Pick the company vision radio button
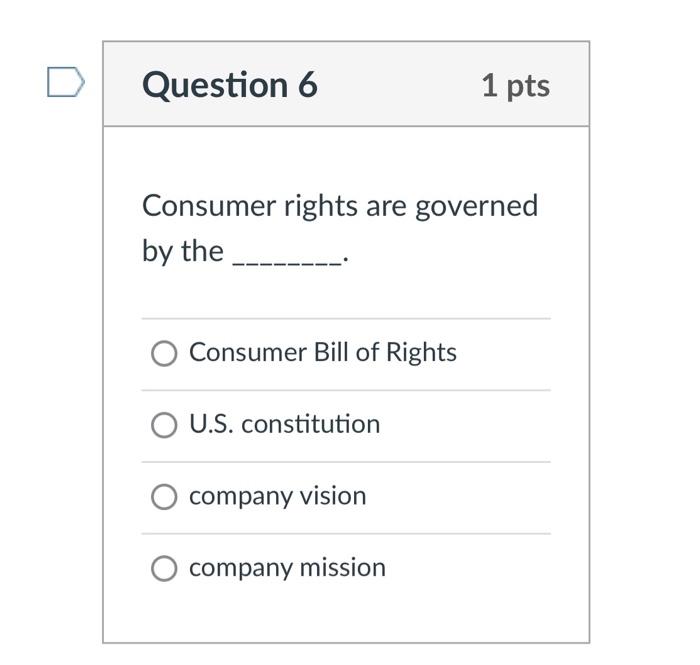This screenshot has height=665, width=700. click(164, 497)
